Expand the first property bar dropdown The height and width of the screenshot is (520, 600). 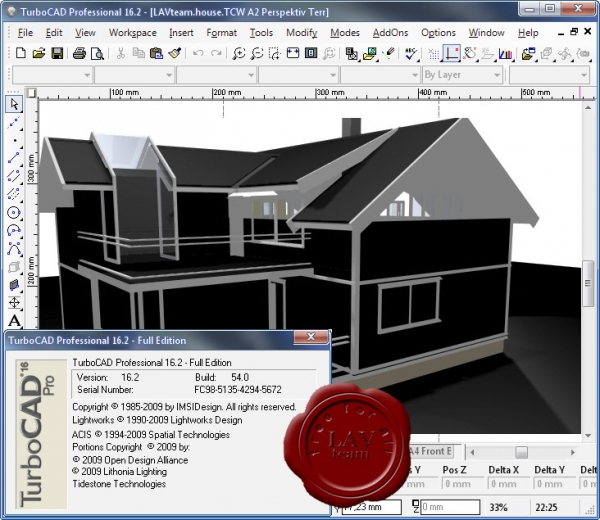coord(87,75)
